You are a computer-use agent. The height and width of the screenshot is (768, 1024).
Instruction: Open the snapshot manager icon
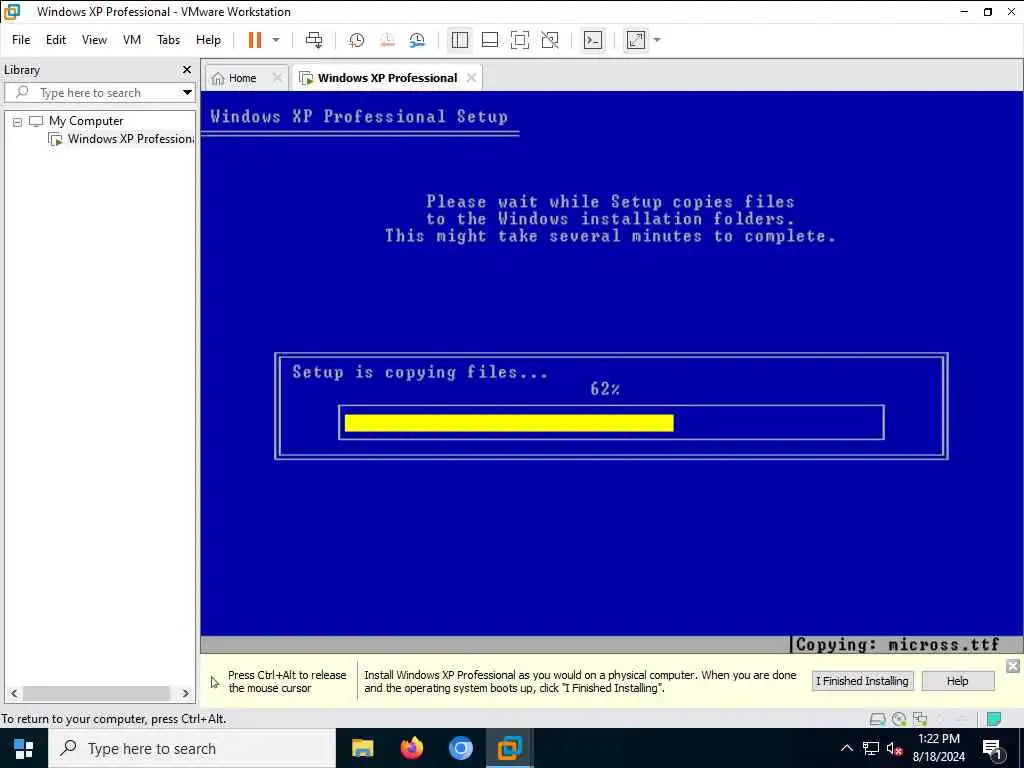tap(417, 40)
